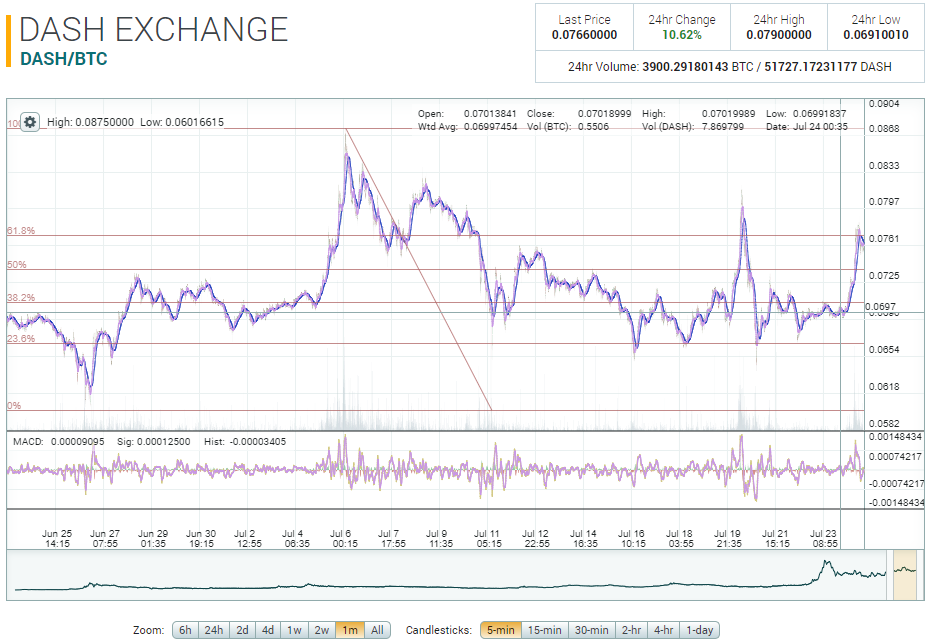Click the 0.00148434 MACD axis label
The height and width of the screenshot is (642, 928).
[895, 437]
